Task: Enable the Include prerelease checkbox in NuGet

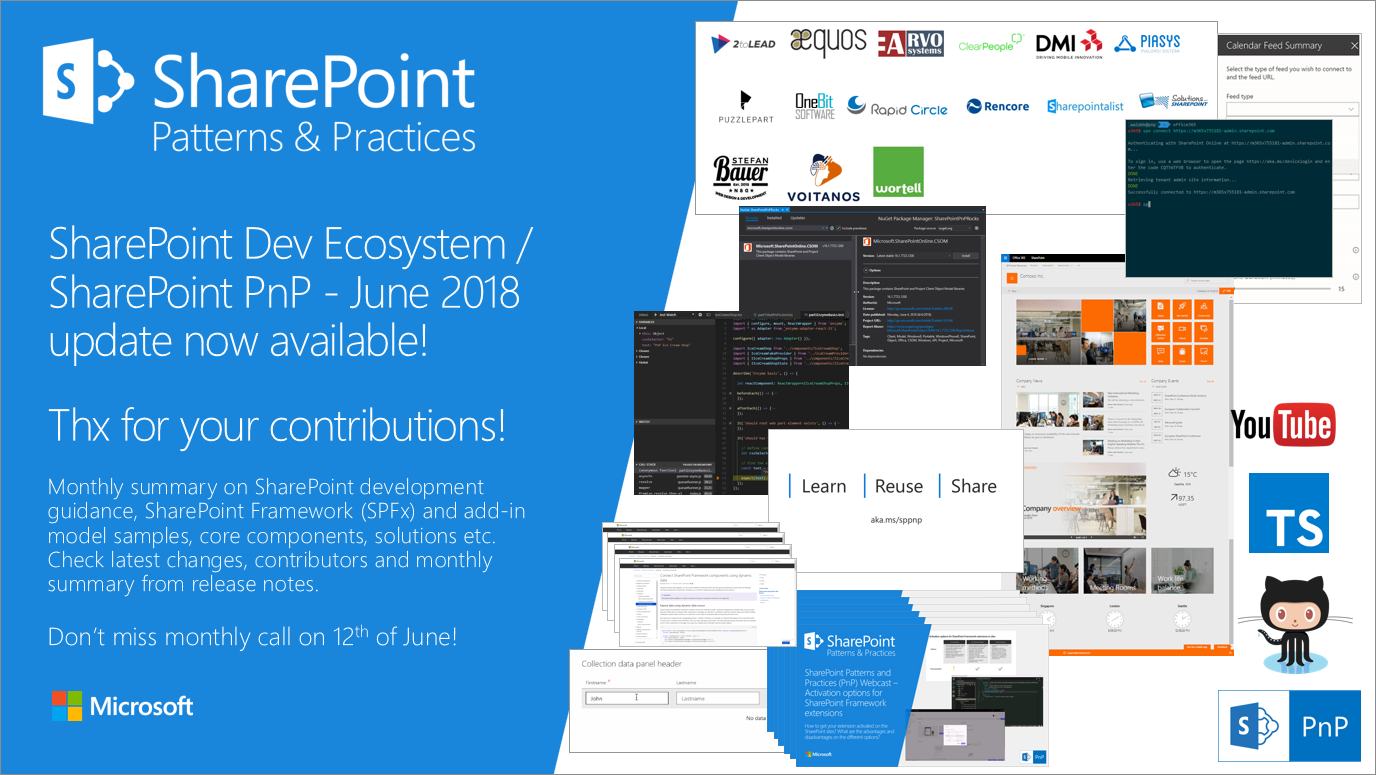Action: pyautogui.click(x=838, y=228)
